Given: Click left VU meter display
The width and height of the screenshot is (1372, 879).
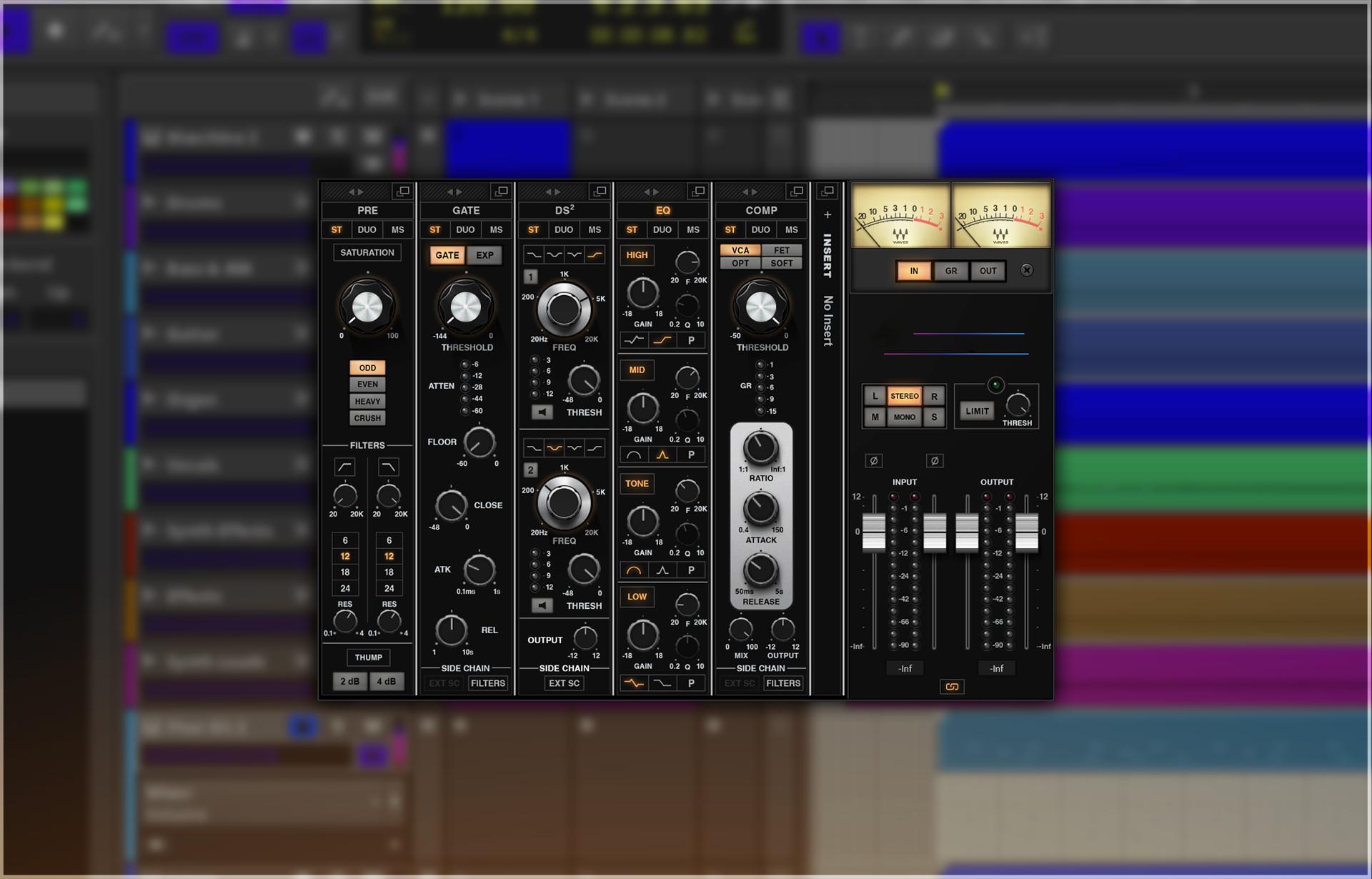Looking at the screenshot, I should point(900,215).
